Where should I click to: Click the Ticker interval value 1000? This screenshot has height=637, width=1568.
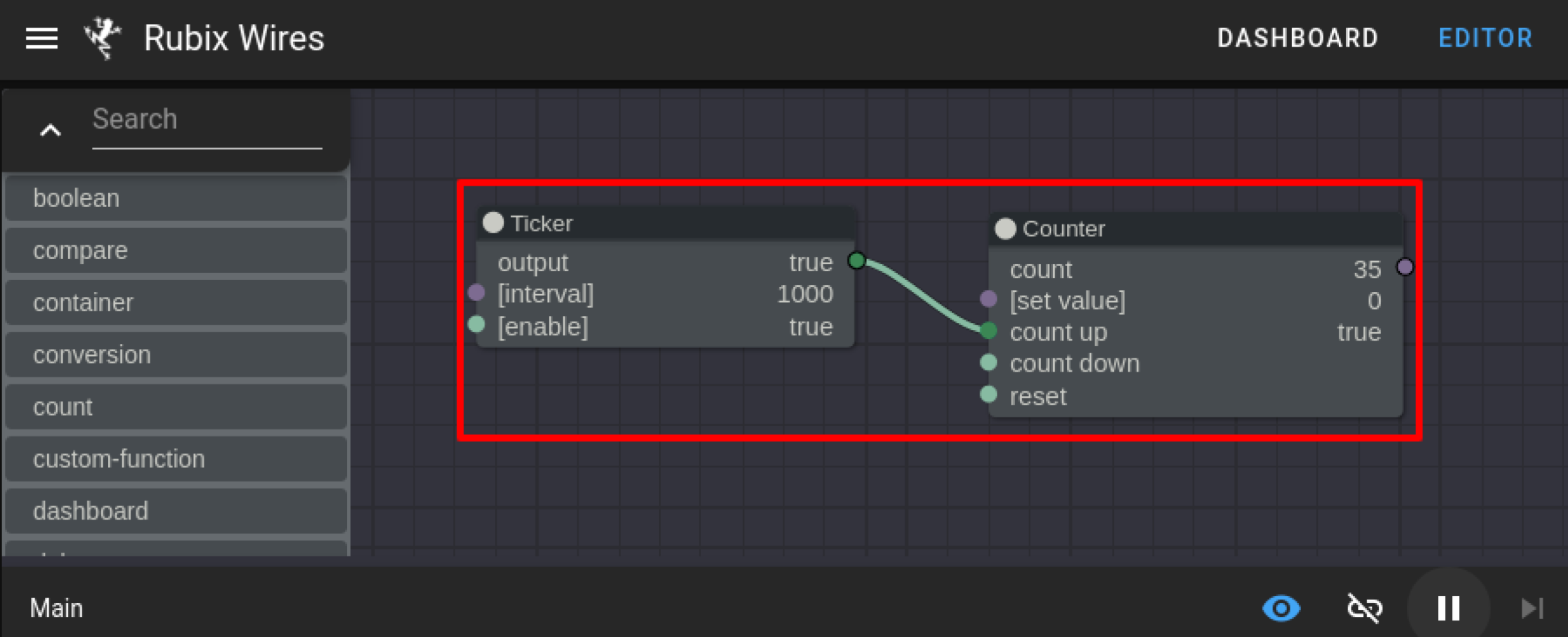(x=805, y=294)
